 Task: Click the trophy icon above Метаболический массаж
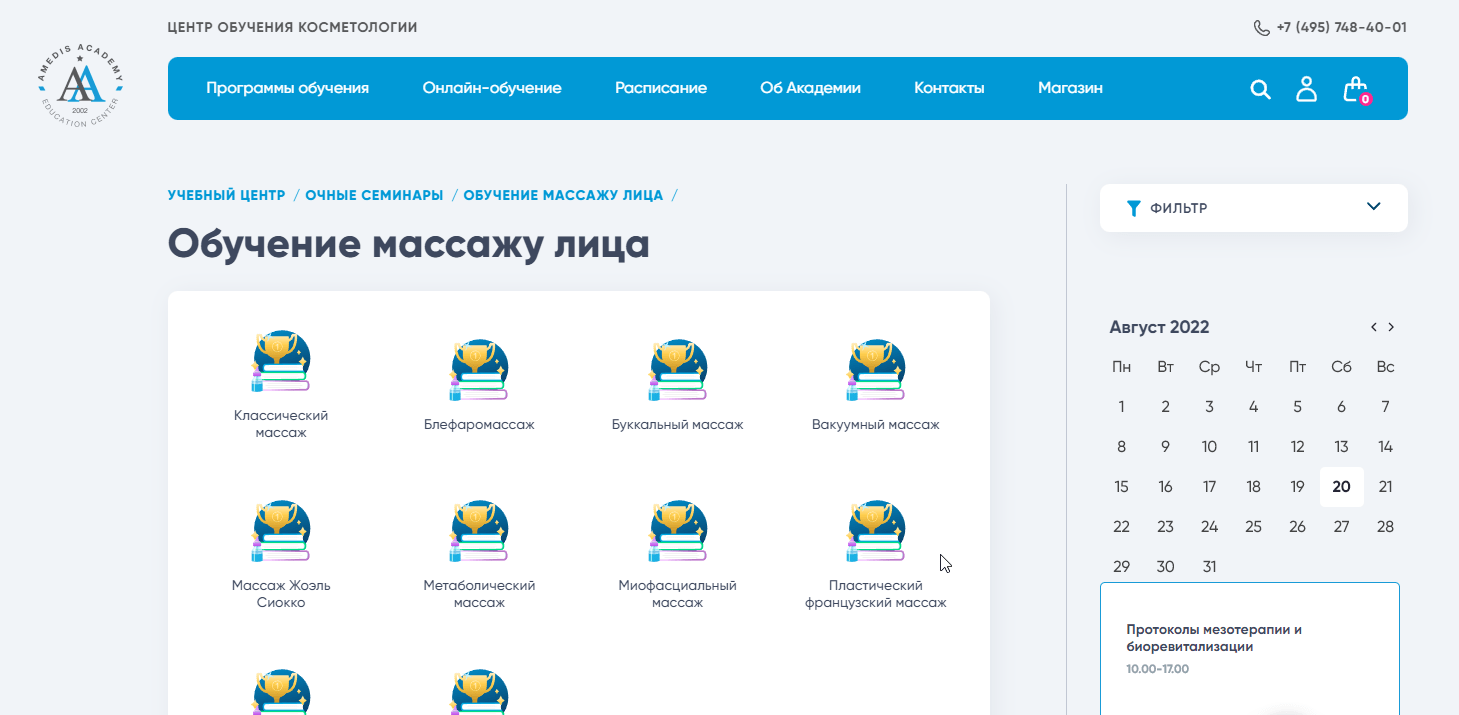click(x=479, y=531)
